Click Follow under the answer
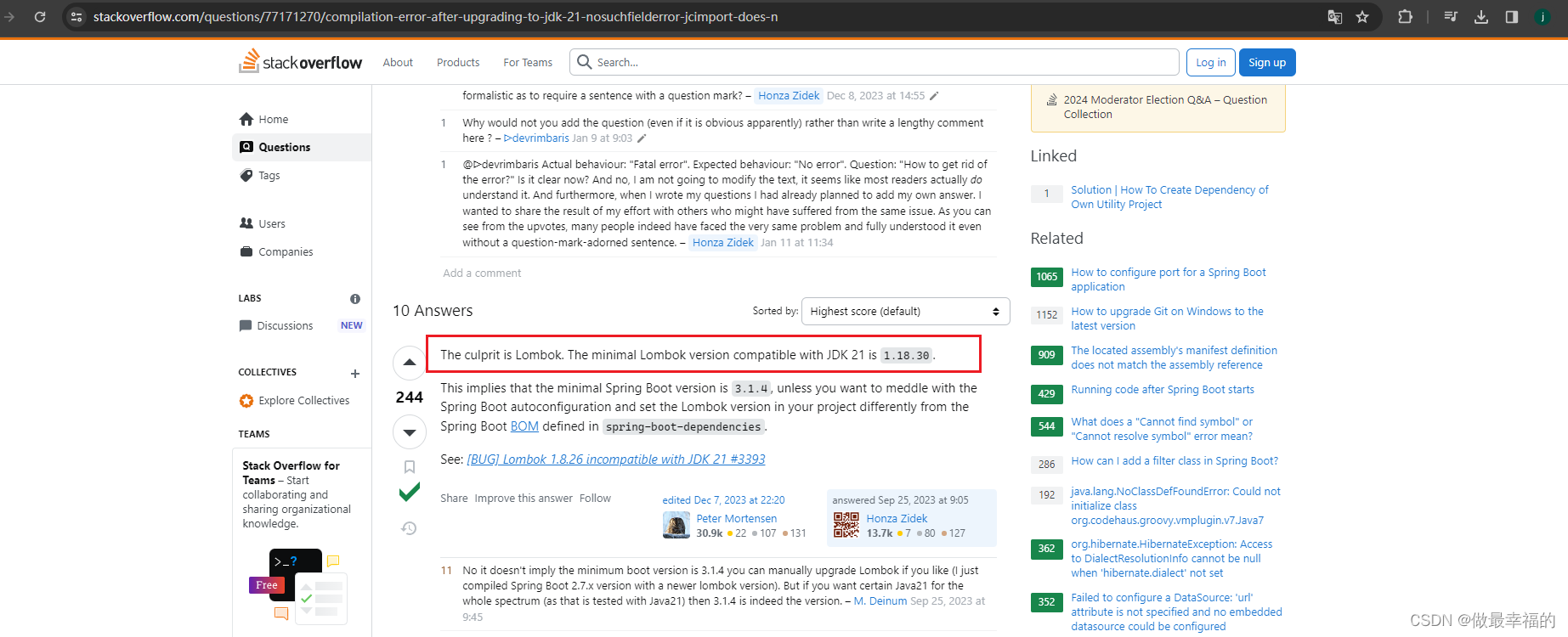Image resolution: width=1568 pixels, height=637 pixels. [x=595, y=499]
